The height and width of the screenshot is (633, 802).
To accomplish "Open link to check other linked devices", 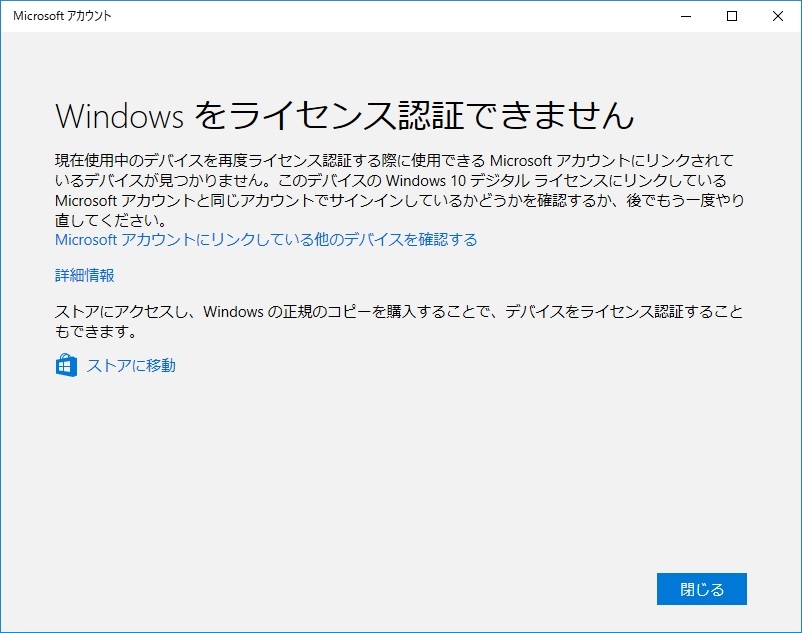I will (x=266, y=240).
